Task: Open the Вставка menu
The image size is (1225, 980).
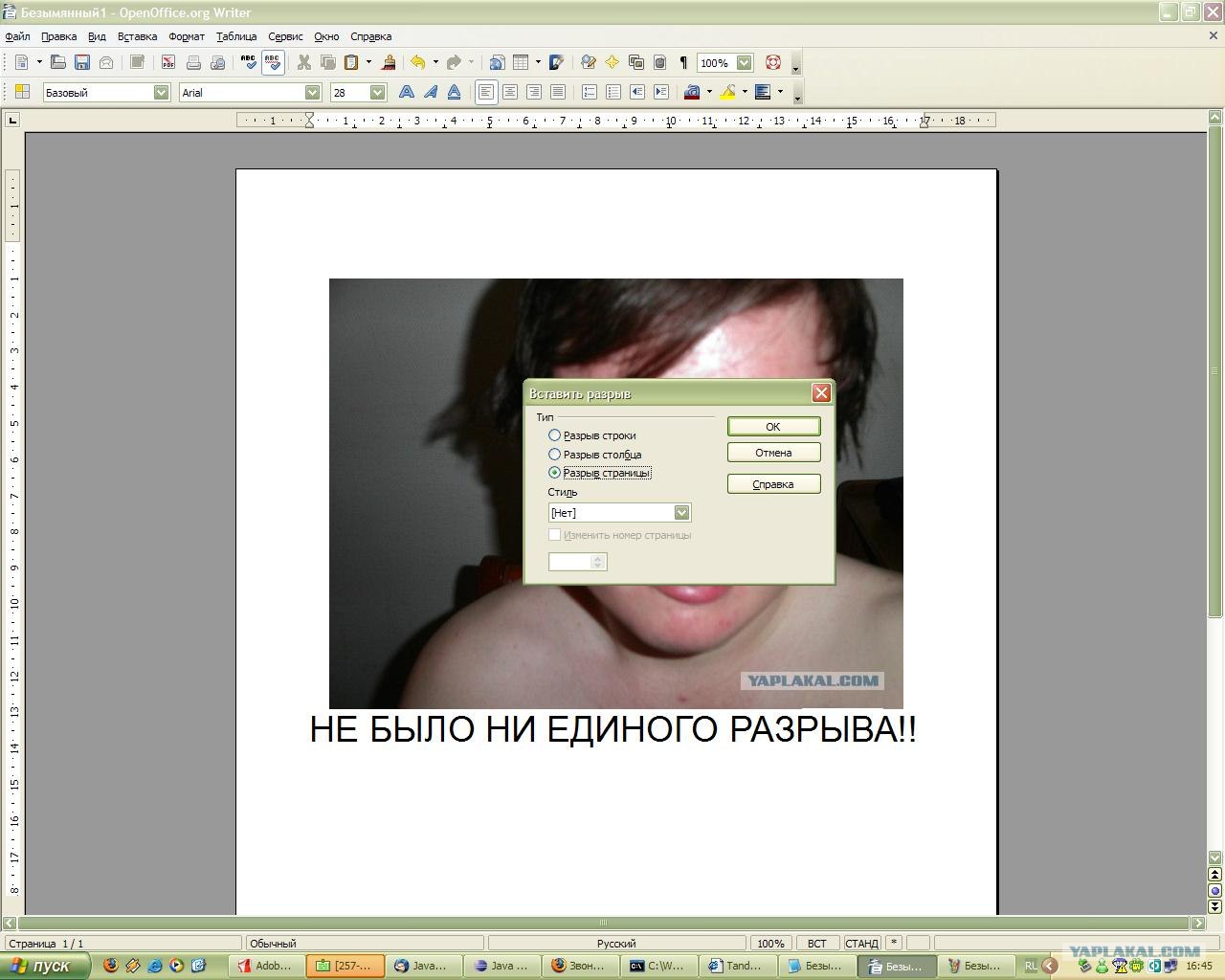Action: 137,36
